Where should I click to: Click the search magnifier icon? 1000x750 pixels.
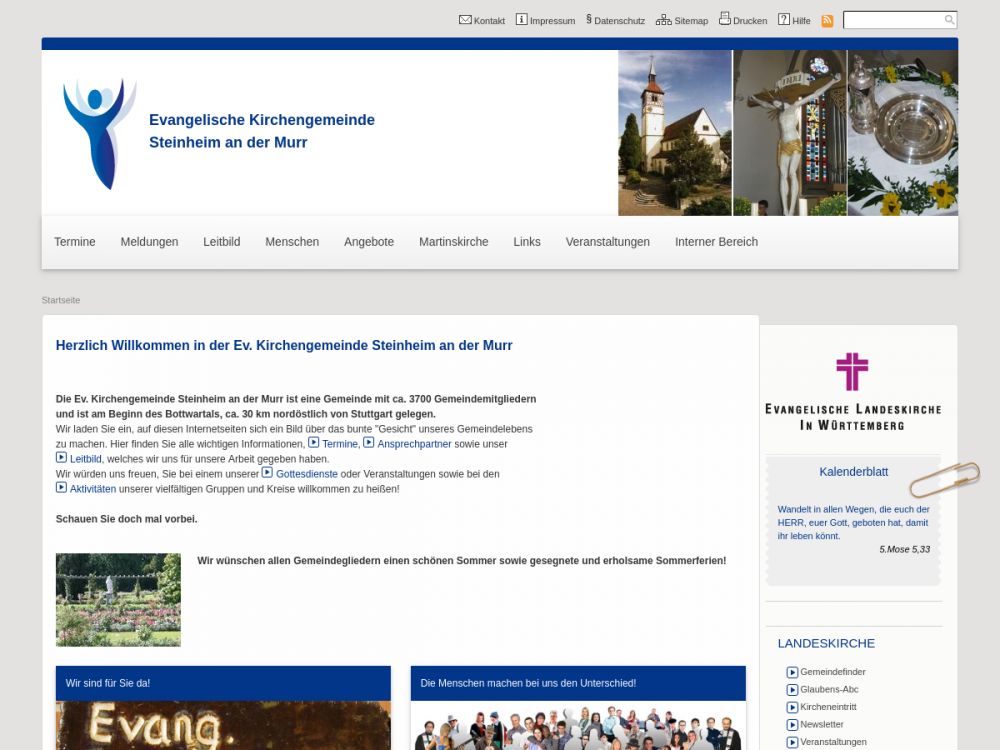pyautogui.click(x=949, y=20)
